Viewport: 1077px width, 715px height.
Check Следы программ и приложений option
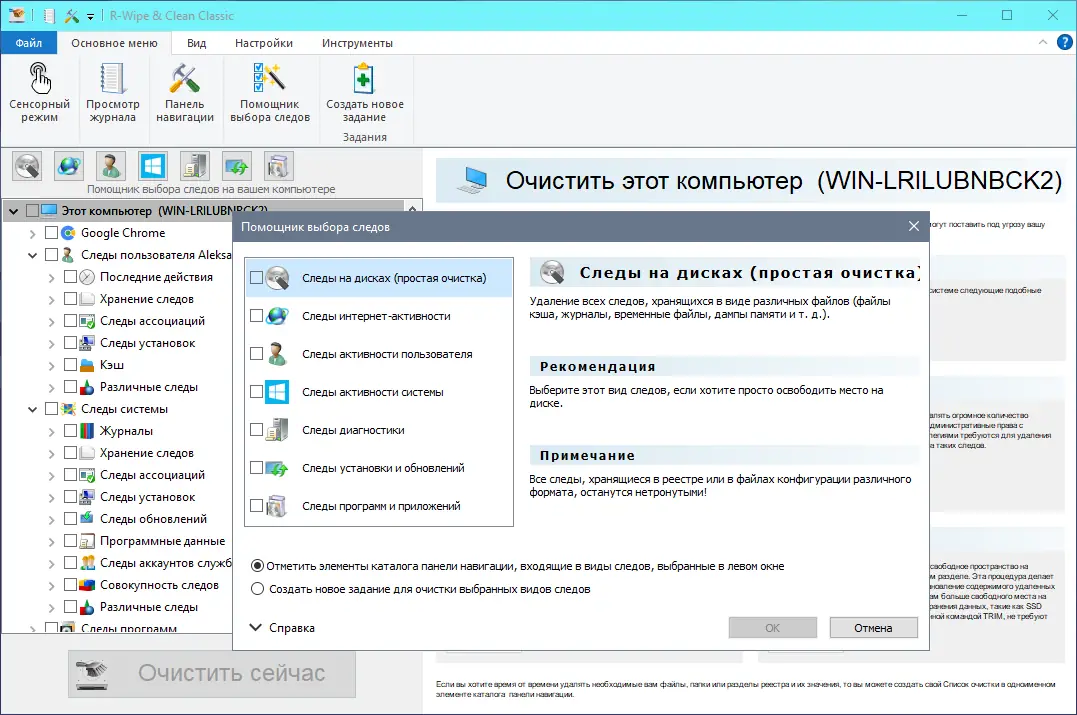click(257, 506)
